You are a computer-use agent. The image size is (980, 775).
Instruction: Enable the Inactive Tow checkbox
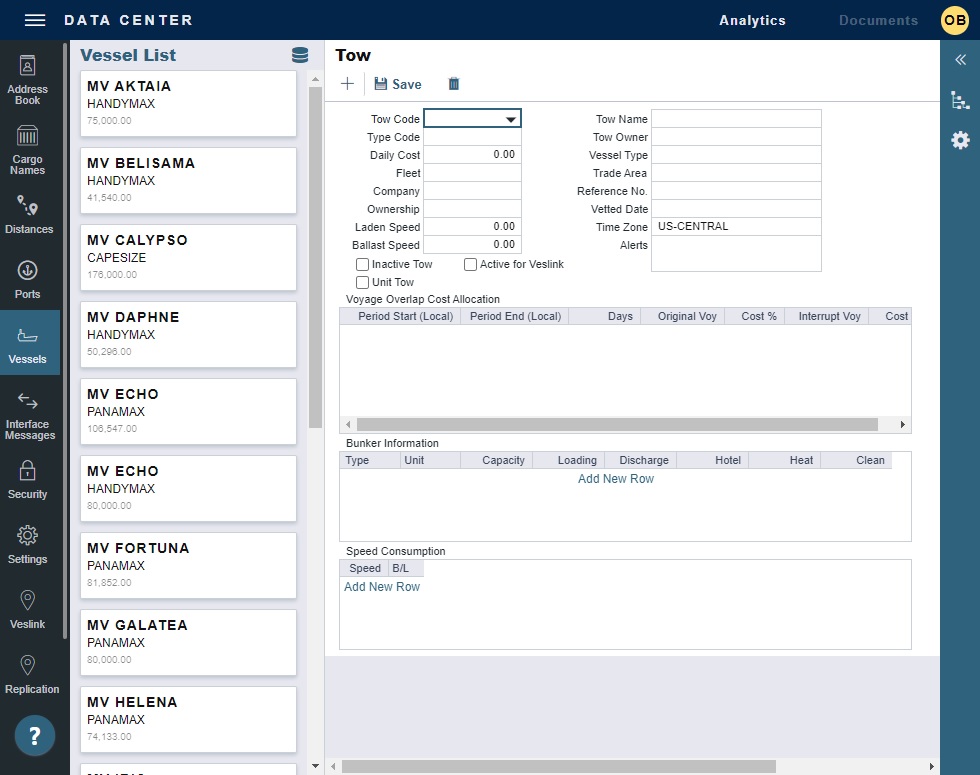click(x=363, y=264)
